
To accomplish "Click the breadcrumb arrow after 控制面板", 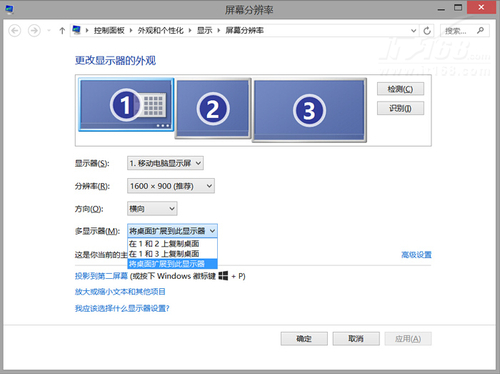I will pos(131,31).
